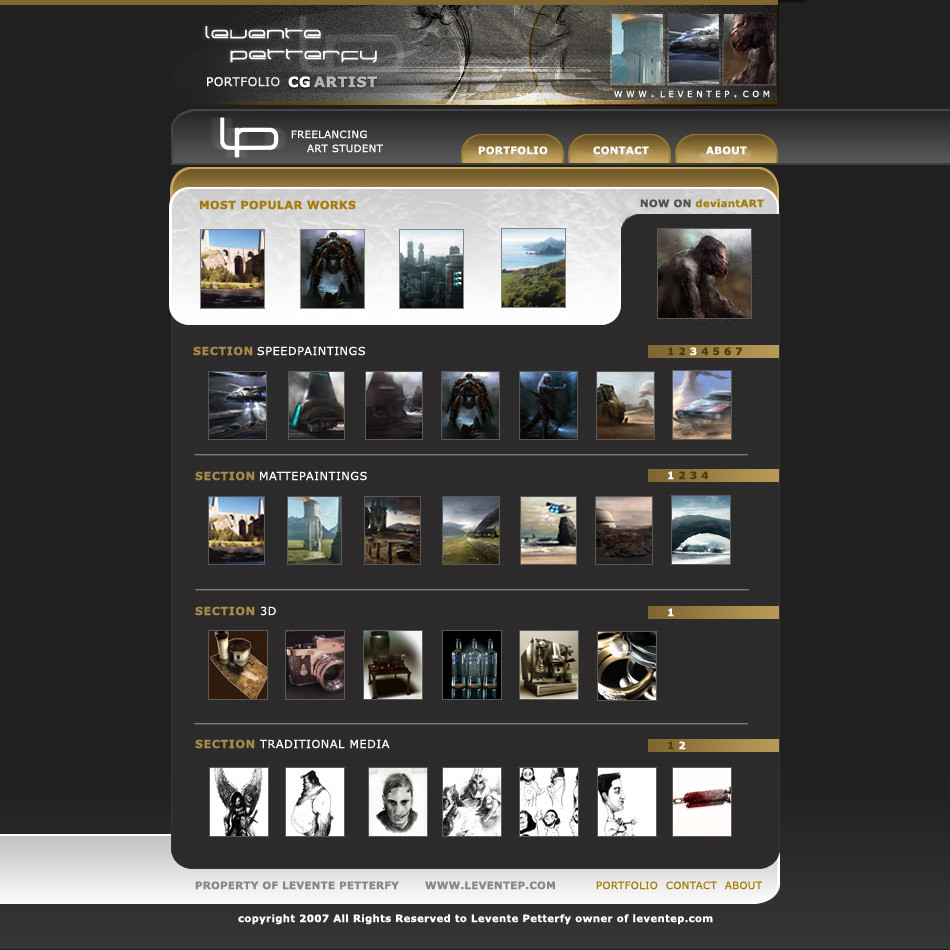Open the 3D coffee machine render

pos(549,665)
